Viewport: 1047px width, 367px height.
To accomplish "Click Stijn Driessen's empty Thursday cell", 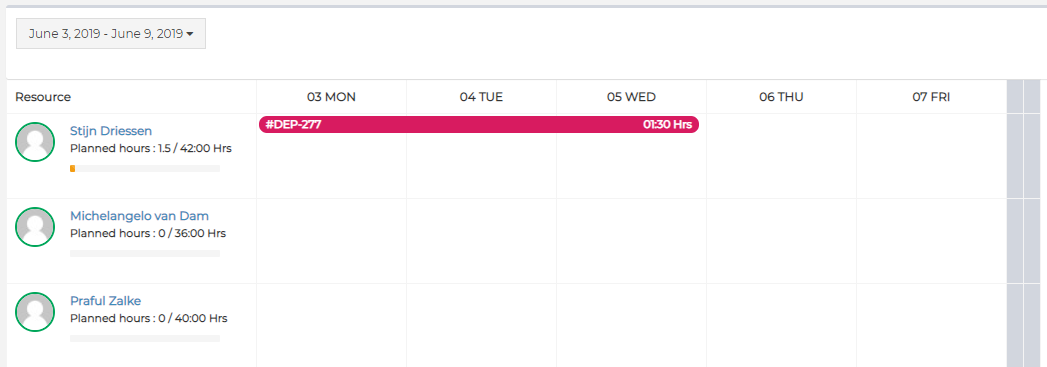I will tap(781, 156).
